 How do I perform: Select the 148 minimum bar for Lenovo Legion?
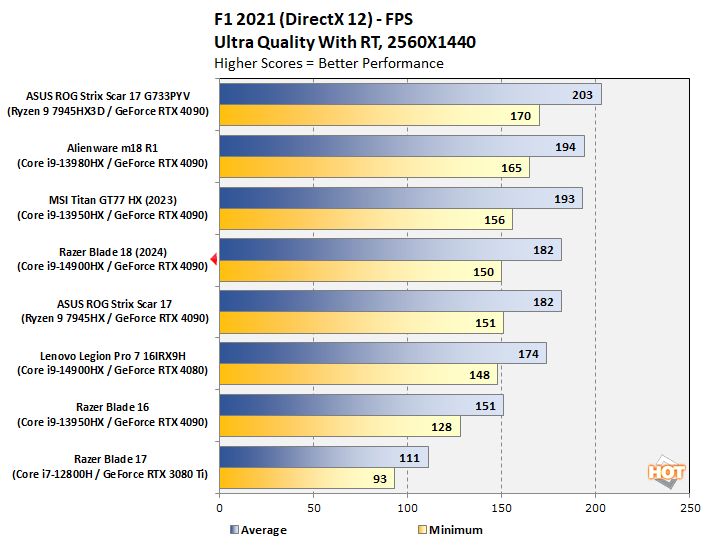359,374
